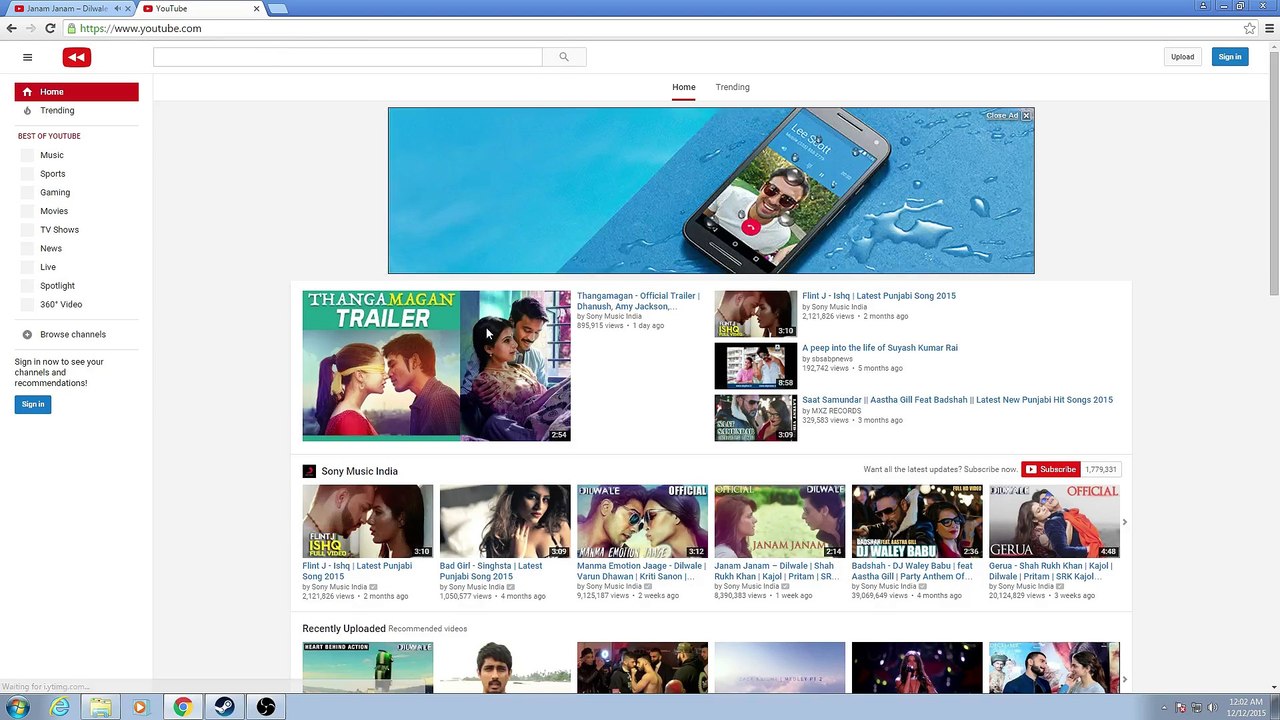Click the Browse channels plus icon
The height and width of the screenshot is (720, 1280).
27,335
